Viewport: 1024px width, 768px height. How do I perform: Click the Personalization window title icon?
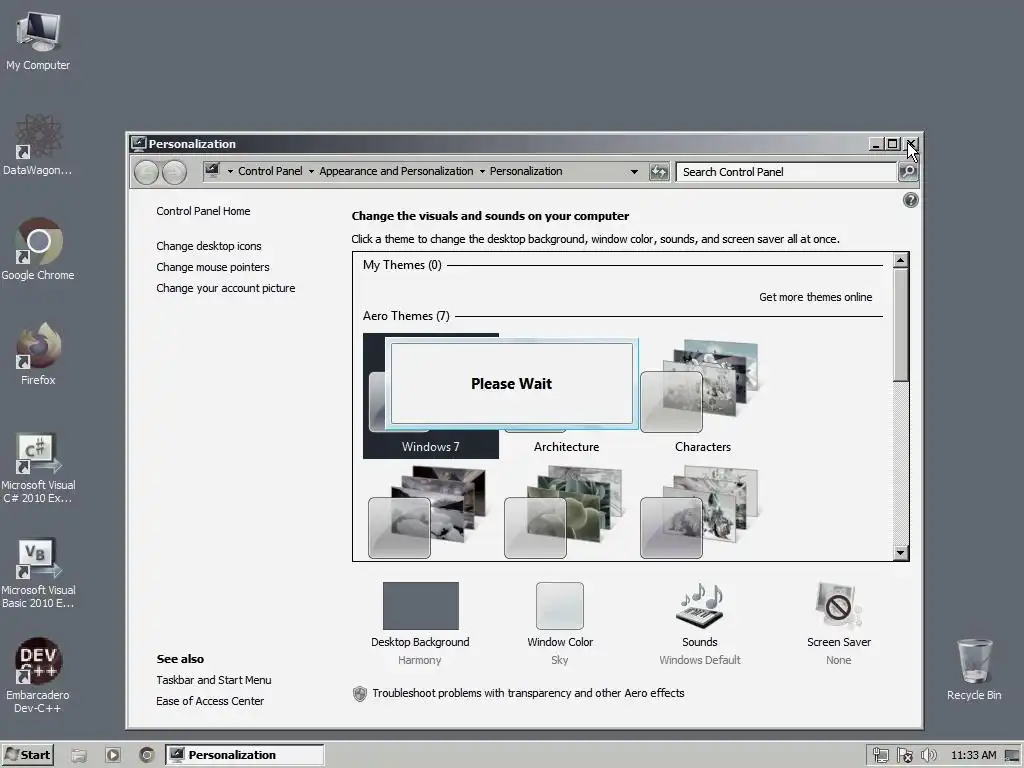point(138,144)
